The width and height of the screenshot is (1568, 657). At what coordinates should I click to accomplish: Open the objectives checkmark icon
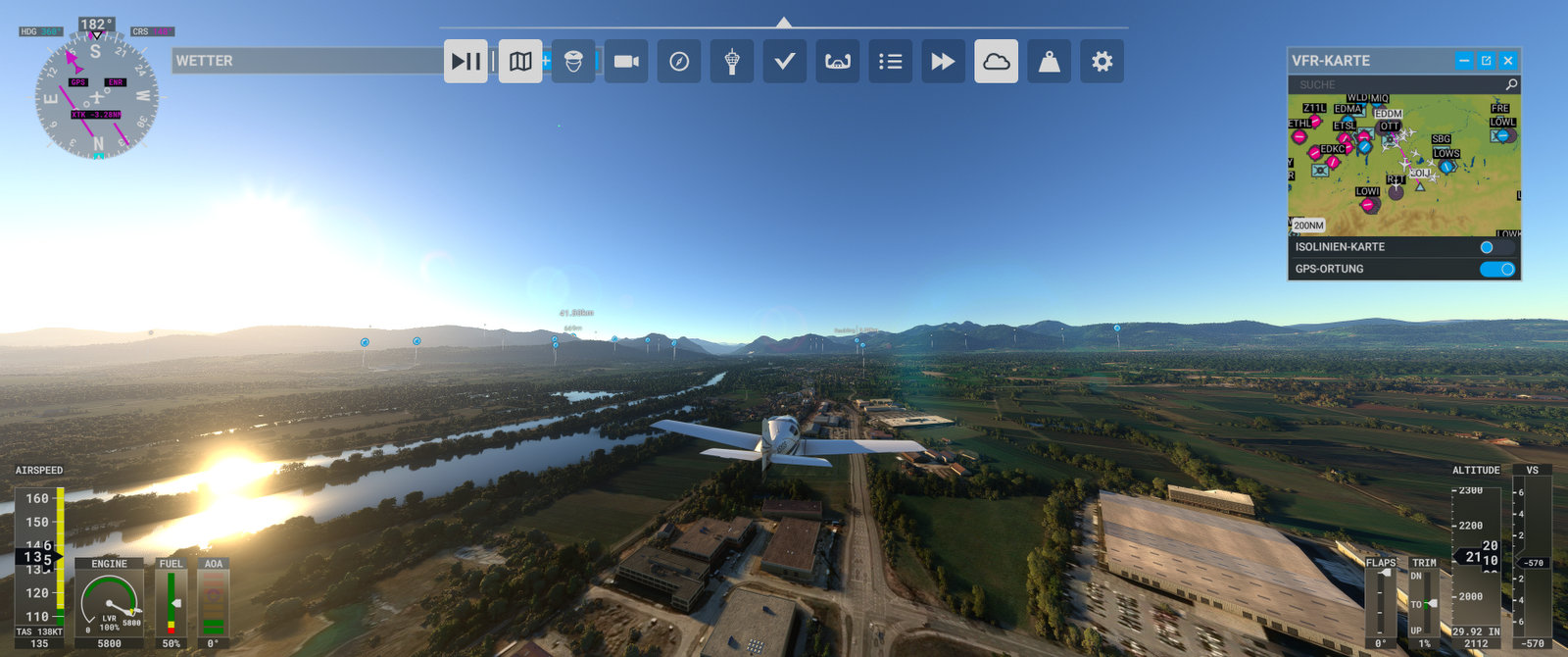785,62
